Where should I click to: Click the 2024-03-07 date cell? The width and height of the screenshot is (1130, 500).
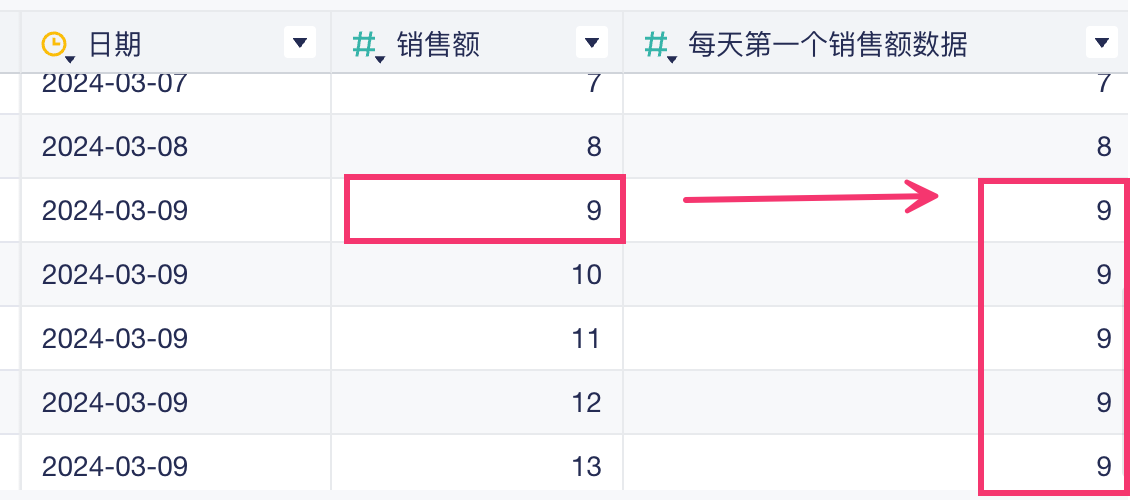tap(115, 84)
